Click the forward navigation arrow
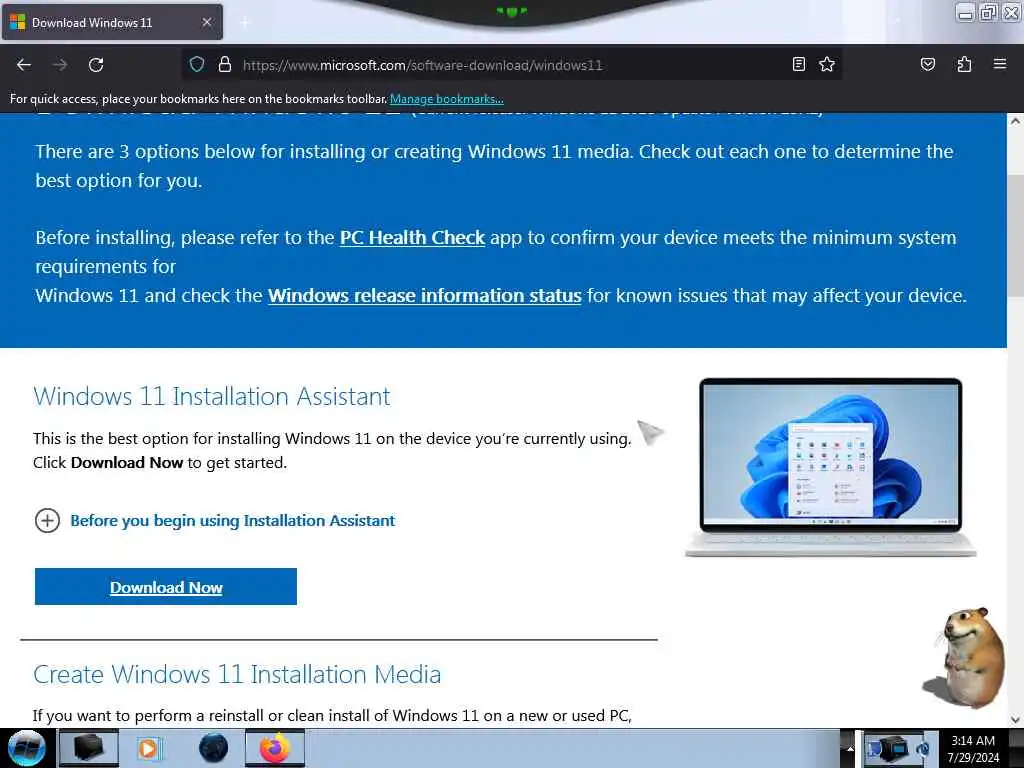The image size is (1024, 768). point(60,65)
